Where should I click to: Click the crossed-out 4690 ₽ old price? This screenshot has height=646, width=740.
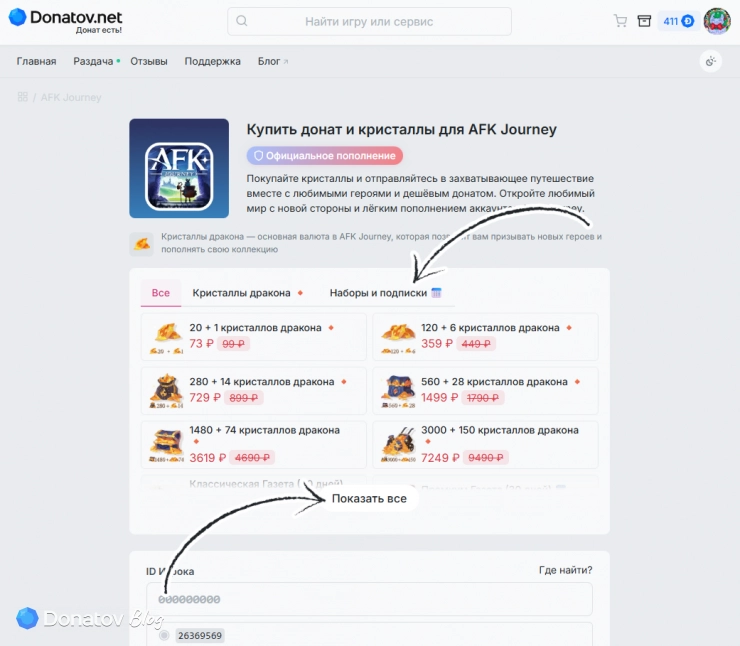pos(252,458)
